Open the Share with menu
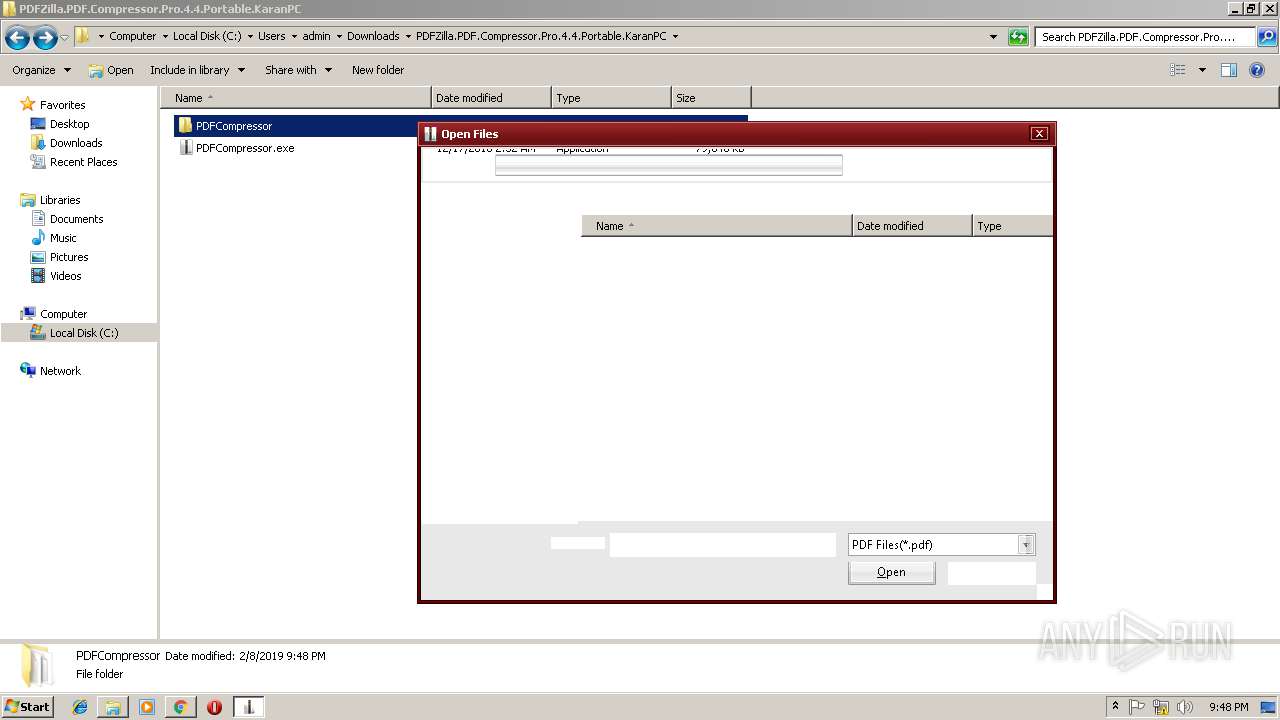This screenshot has height=720, width=1280. (x=298, y=70)
